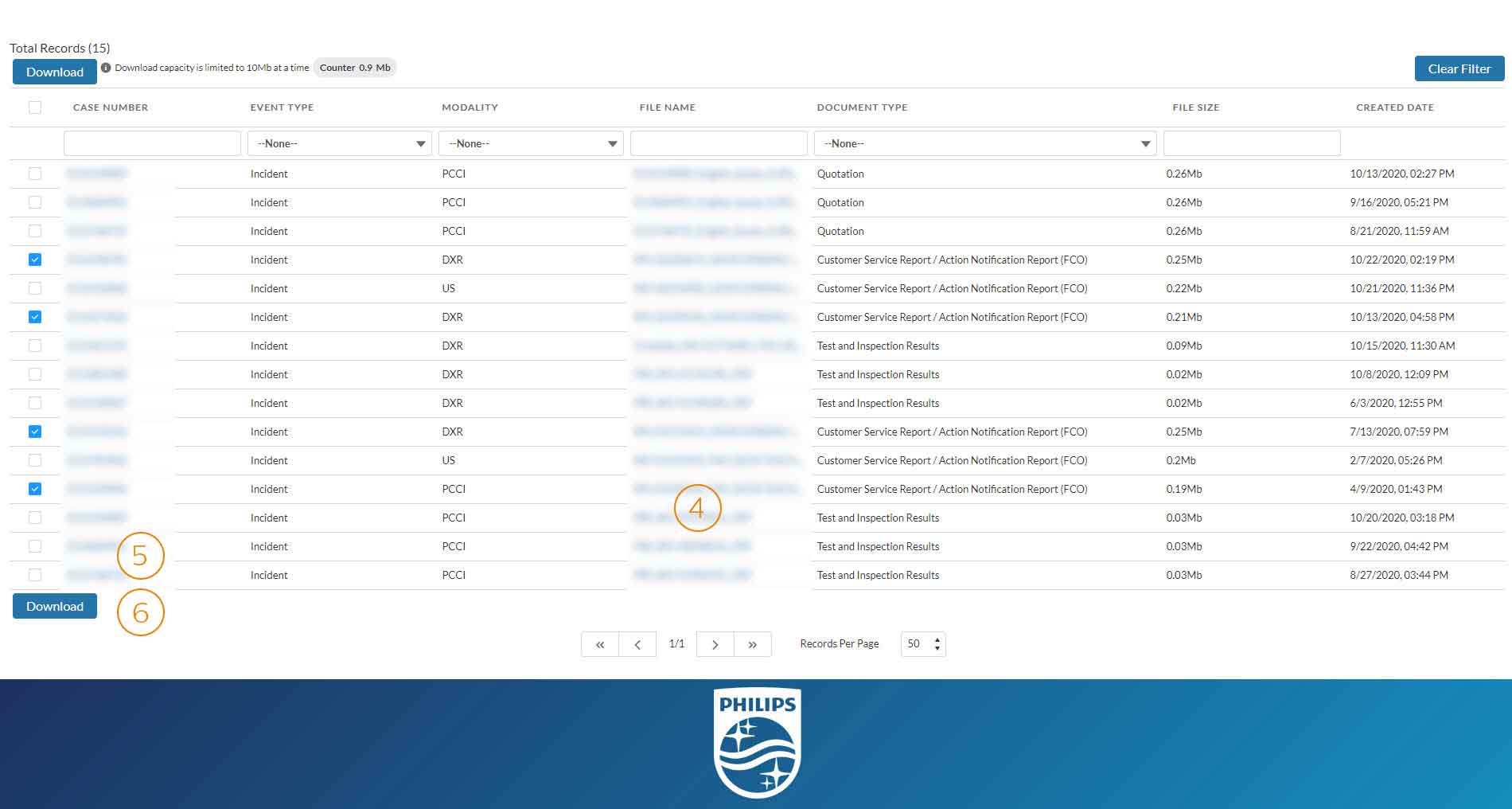Expand the Document Type filter dropdown
Image resolution: width=1512 pixels, height=809 pixels.
[x=985, y=143]
